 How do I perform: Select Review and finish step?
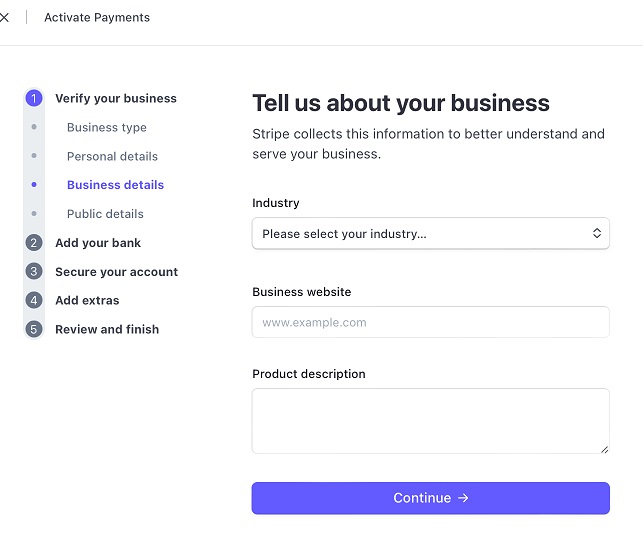point(107,329)
